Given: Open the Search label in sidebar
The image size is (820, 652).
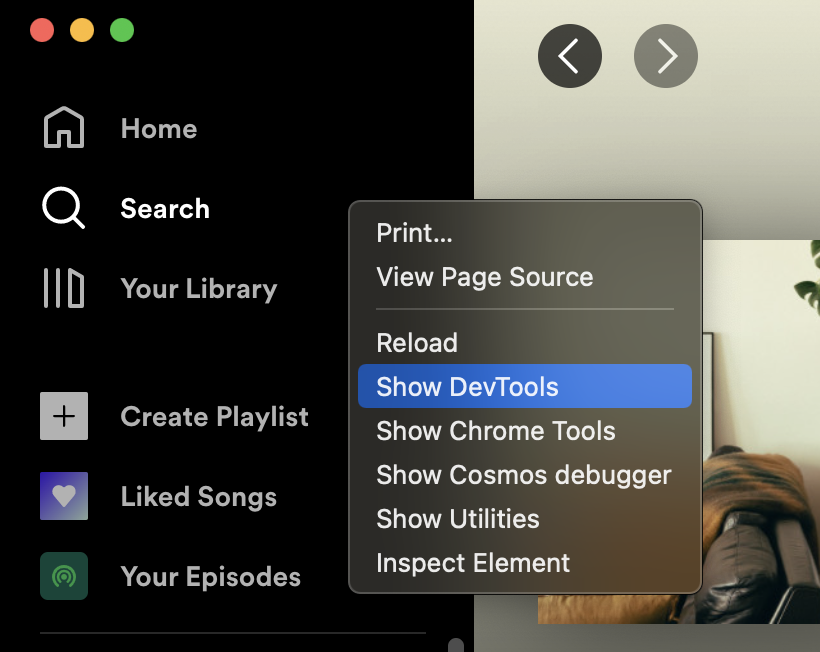Looking at the screenshot, I should click(165, 209).
